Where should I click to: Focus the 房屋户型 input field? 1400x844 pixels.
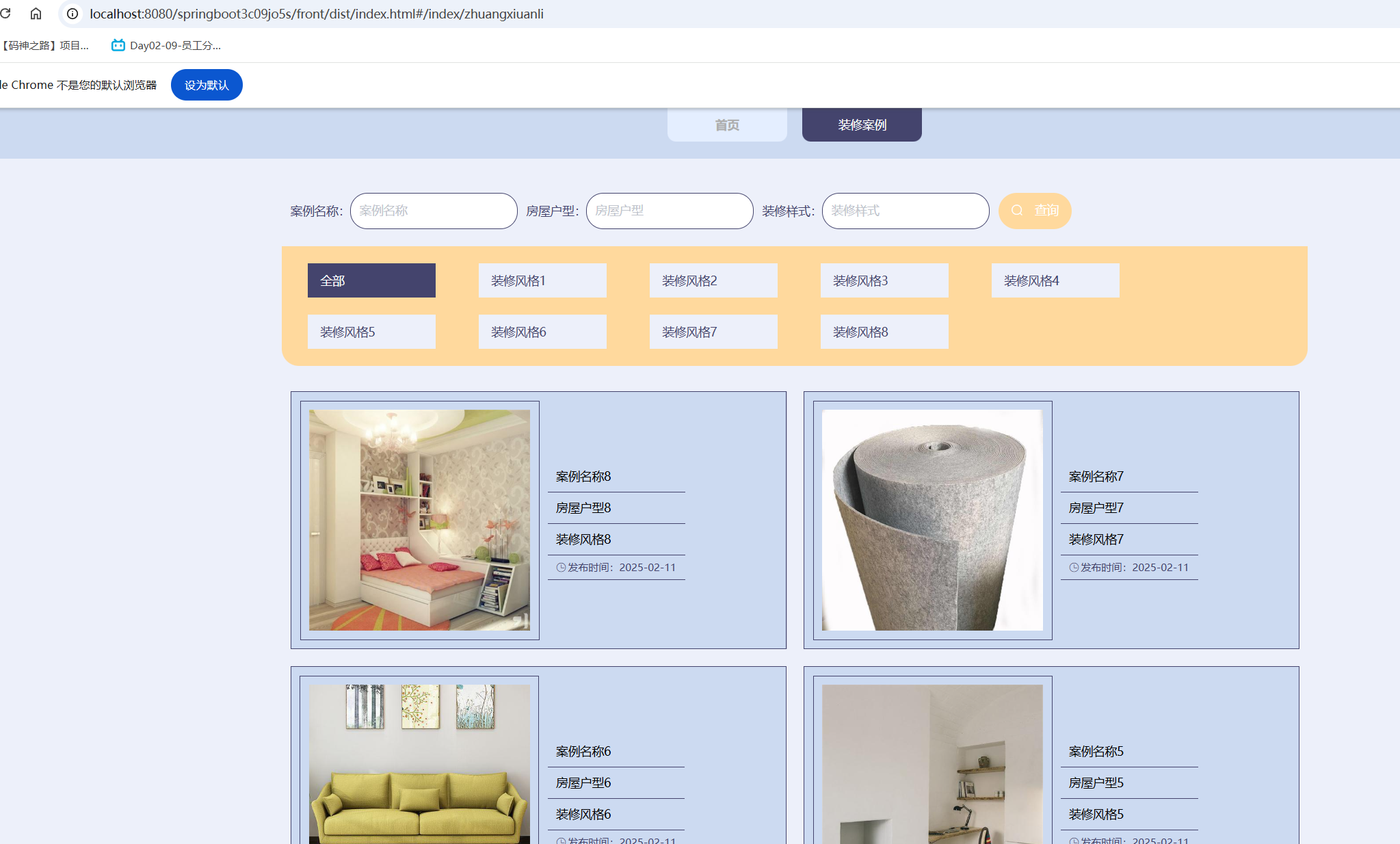coord(670,211)
